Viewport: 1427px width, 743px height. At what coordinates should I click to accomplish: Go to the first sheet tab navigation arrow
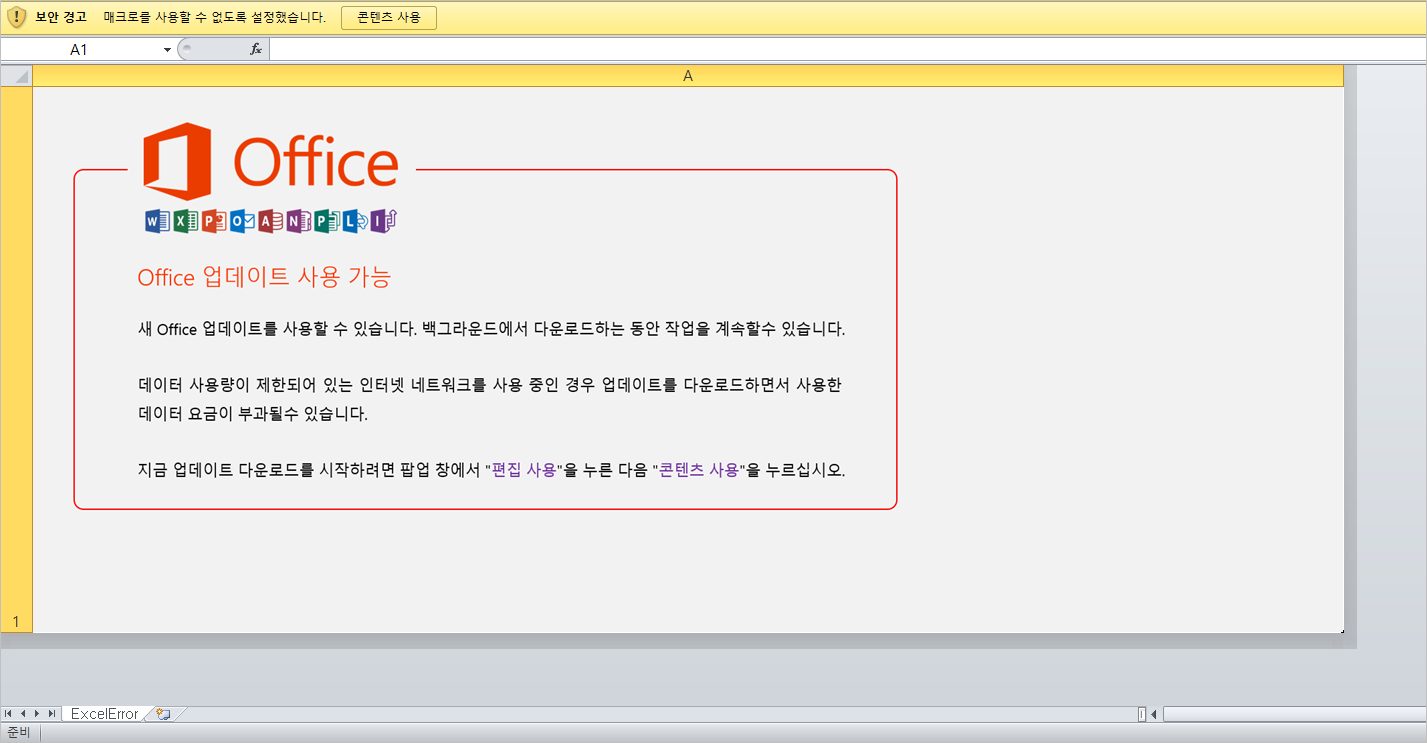point(9,714)
